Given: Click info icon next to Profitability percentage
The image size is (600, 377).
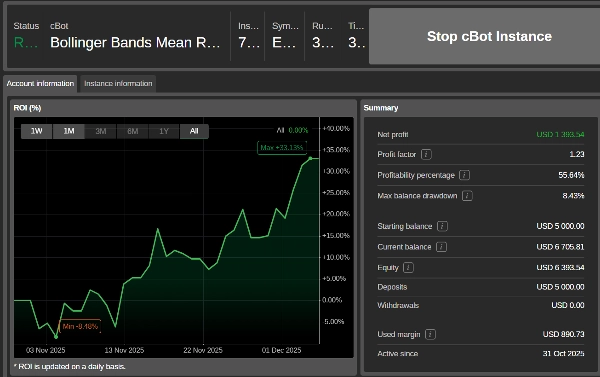Looking at the screenshot, I should [x=464, y=175].
